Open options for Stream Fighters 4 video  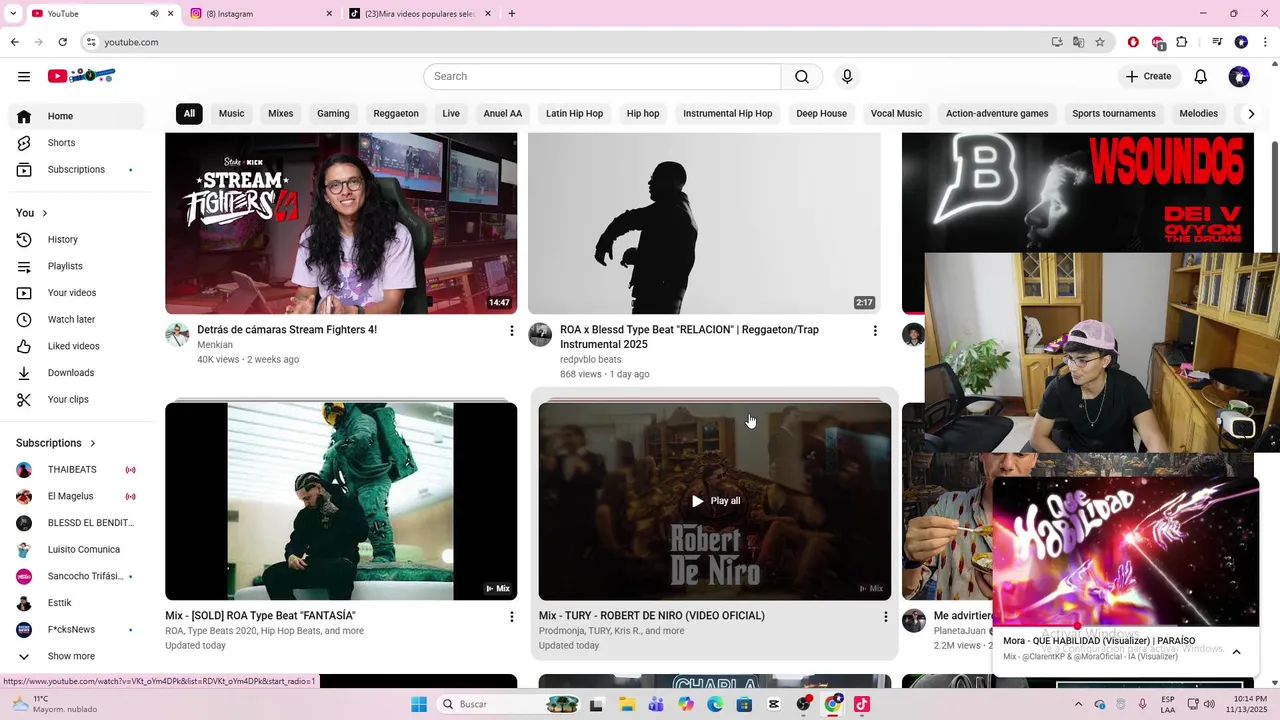click(512, 331)
